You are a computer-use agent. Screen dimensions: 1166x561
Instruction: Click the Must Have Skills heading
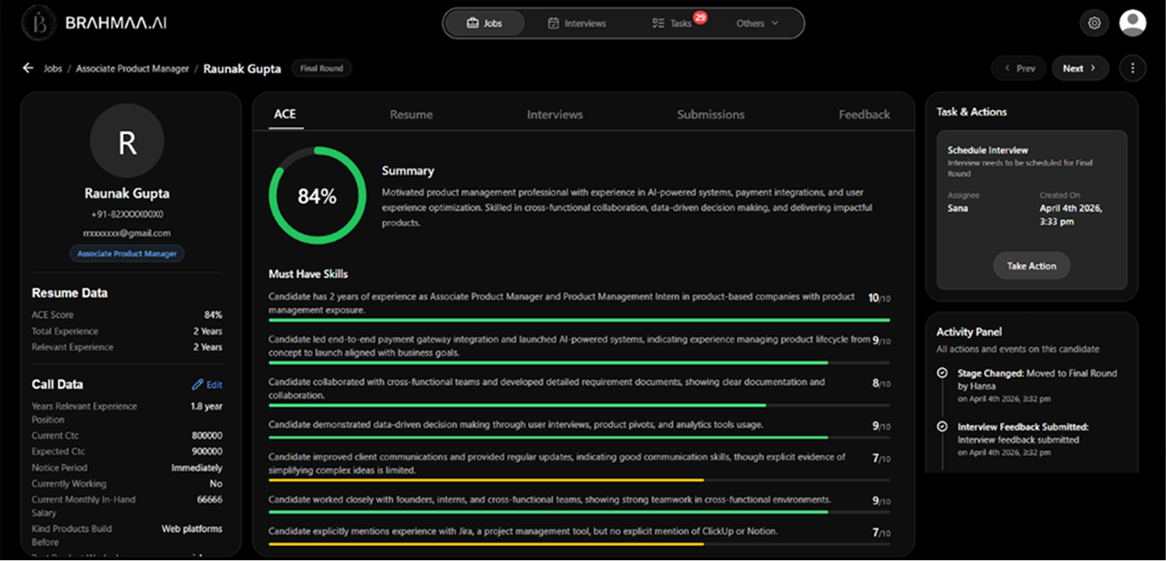308,274
